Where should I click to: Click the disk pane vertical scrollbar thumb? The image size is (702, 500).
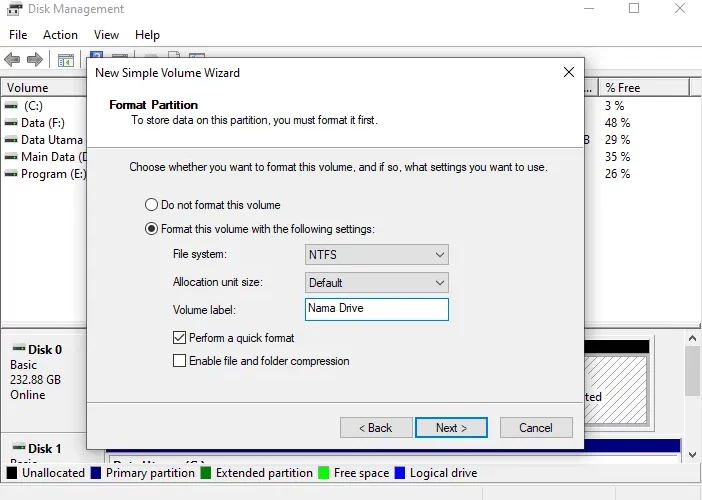(x=692, y=371)
